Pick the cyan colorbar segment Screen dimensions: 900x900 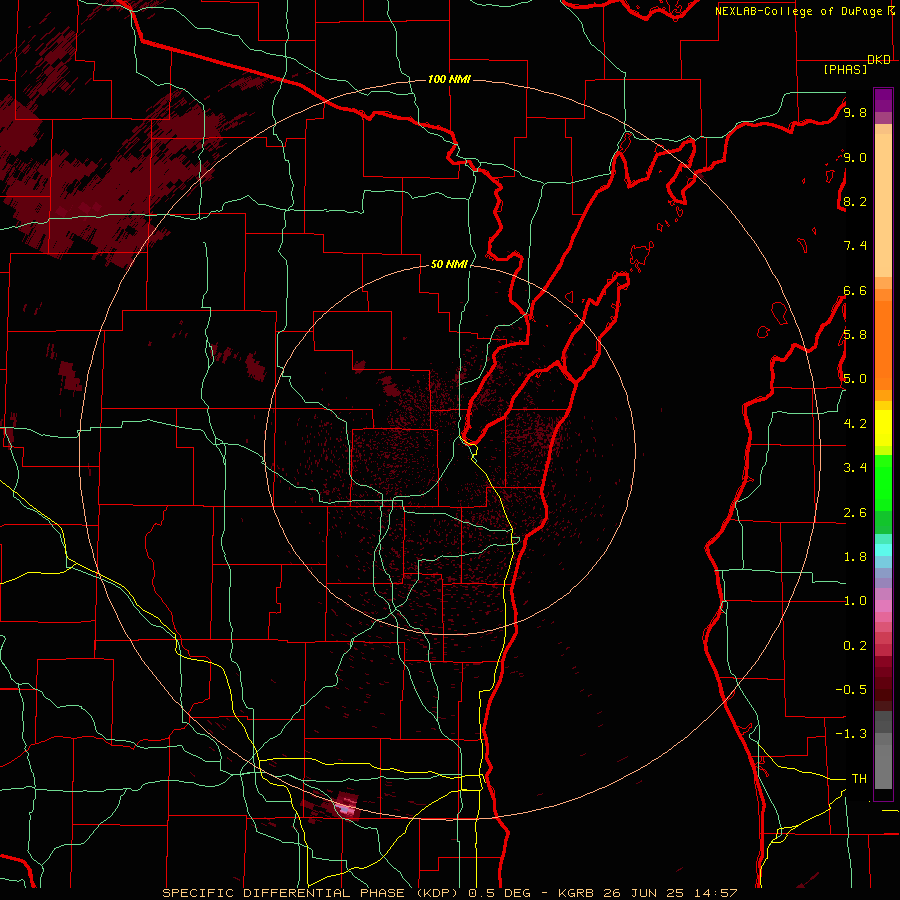click(x=883, y=550)
